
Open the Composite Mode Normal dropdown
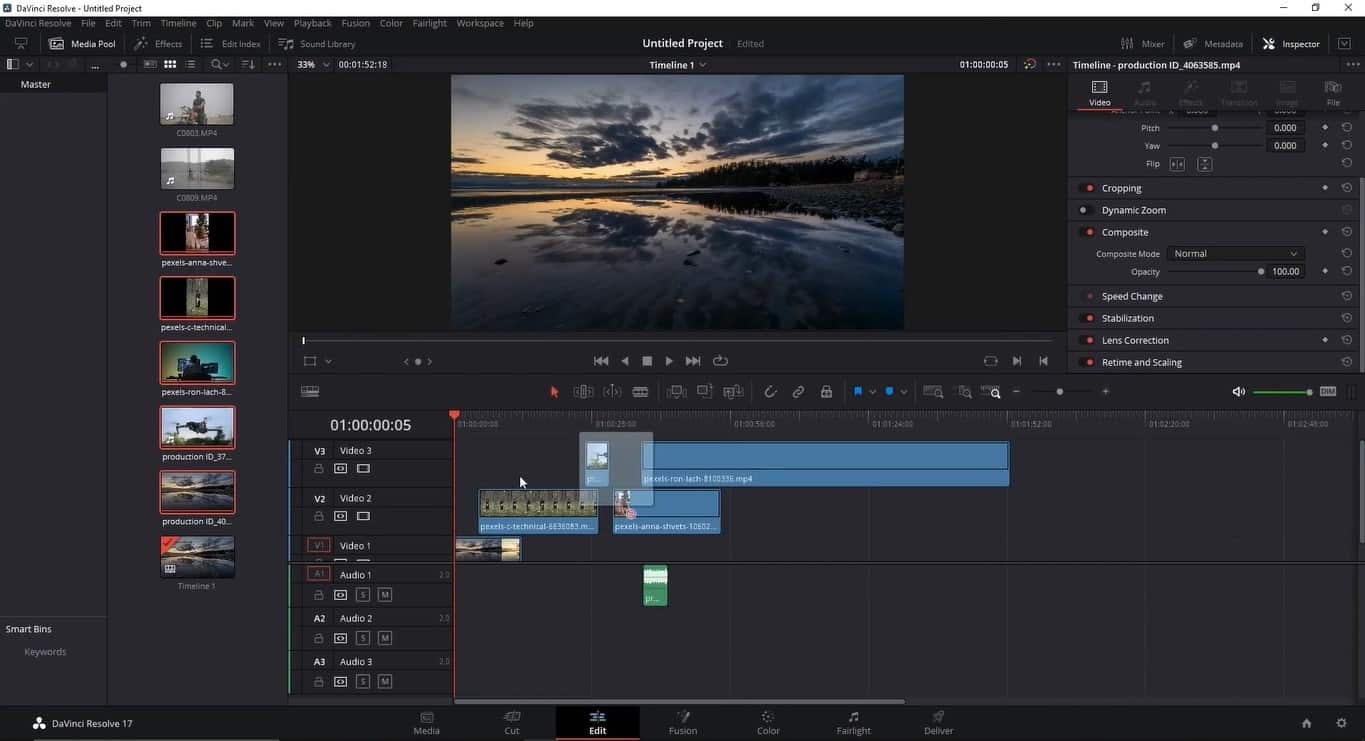coord(1235,254)
